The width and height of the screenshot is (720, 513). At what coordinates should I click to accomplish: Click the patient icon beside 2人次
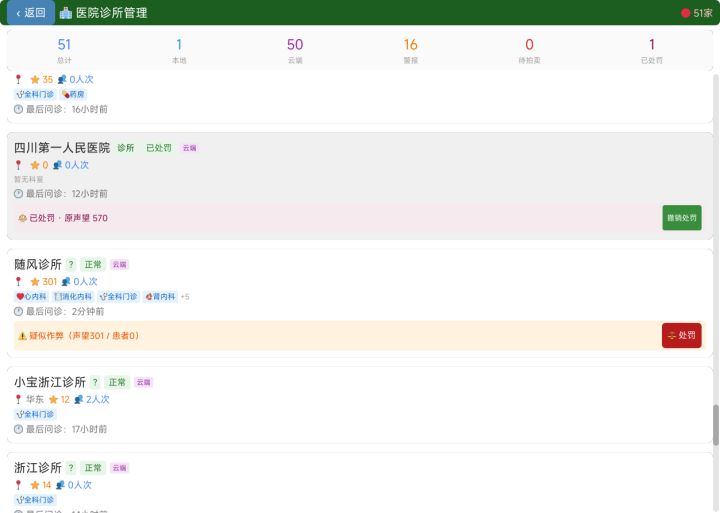click(79, 399)
